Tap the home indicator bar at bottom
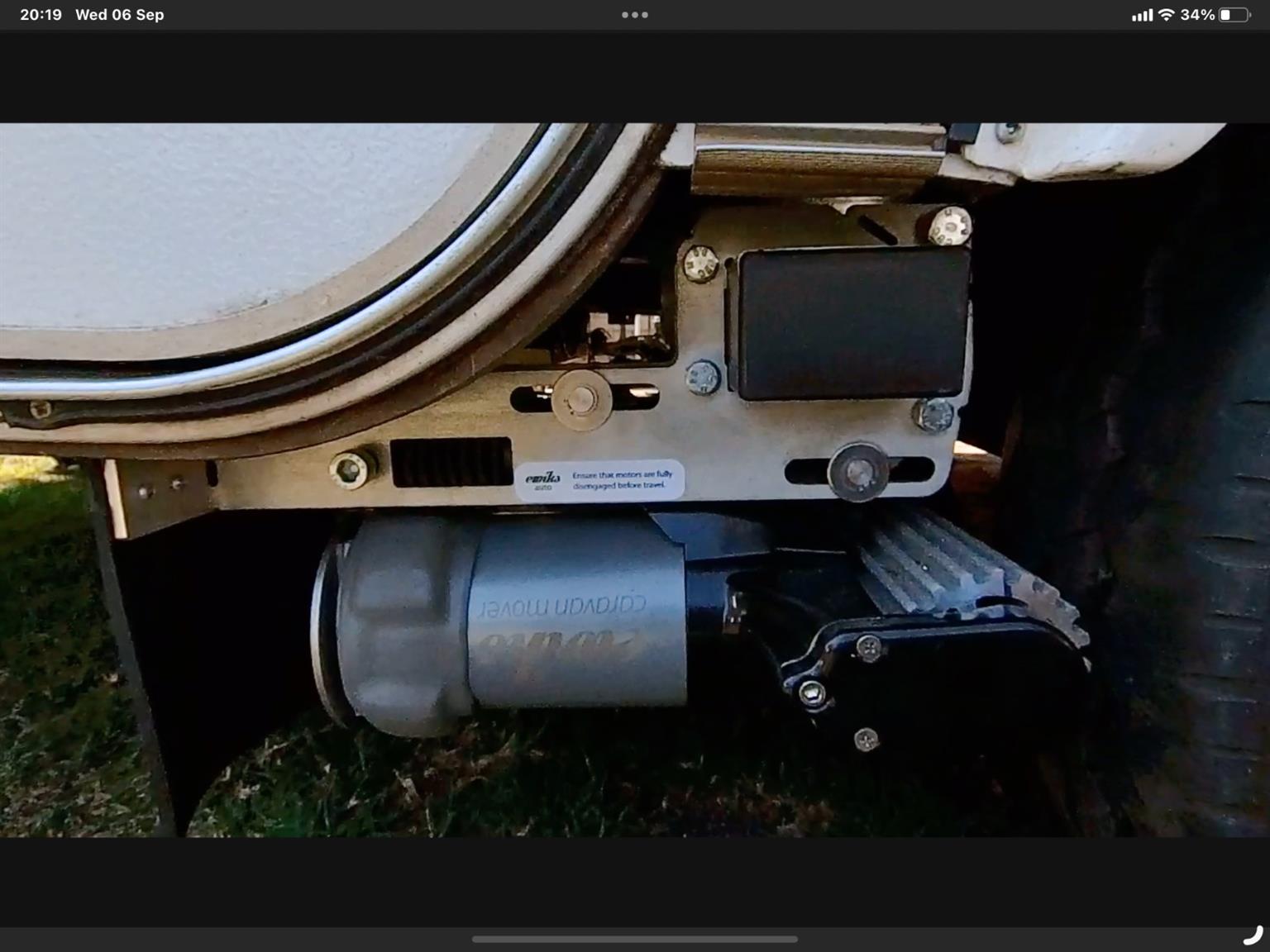 (x=634, y=939)
